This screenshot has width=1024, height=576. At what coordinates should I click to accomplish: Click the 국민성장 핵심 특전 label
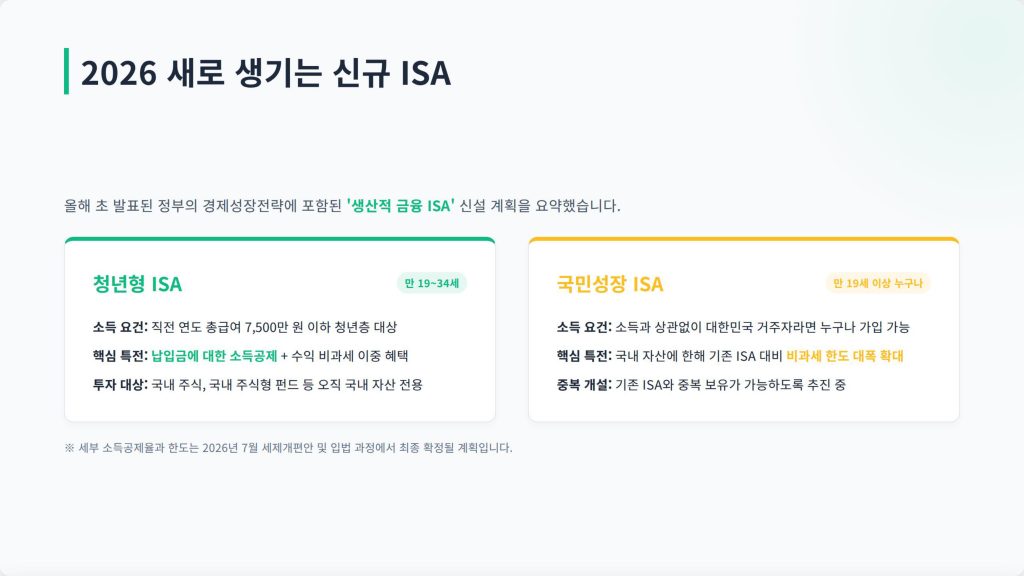(584, 356)
